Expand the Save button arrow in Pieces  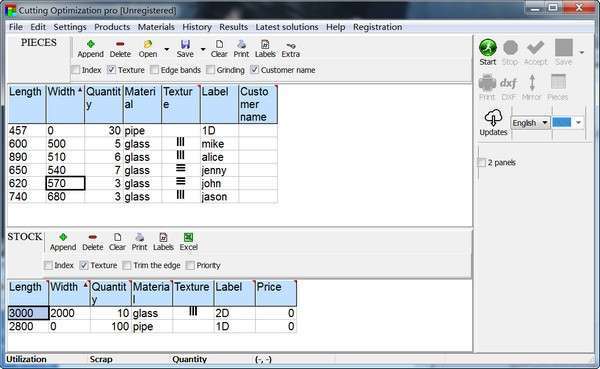click(203, 49)
